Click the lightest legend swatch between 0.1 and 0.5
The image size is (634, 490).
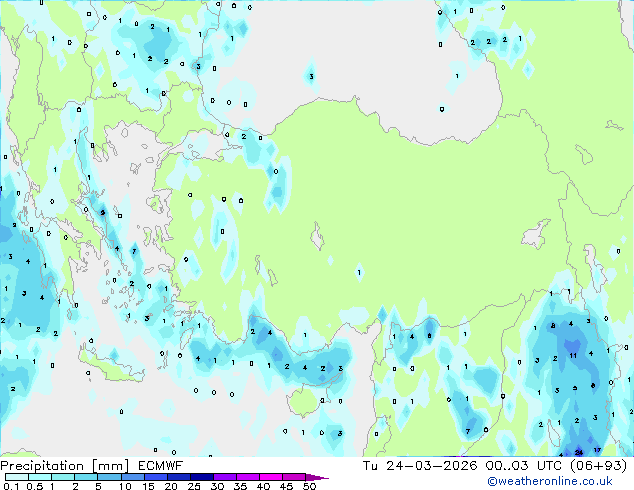(x=17, y=477)
